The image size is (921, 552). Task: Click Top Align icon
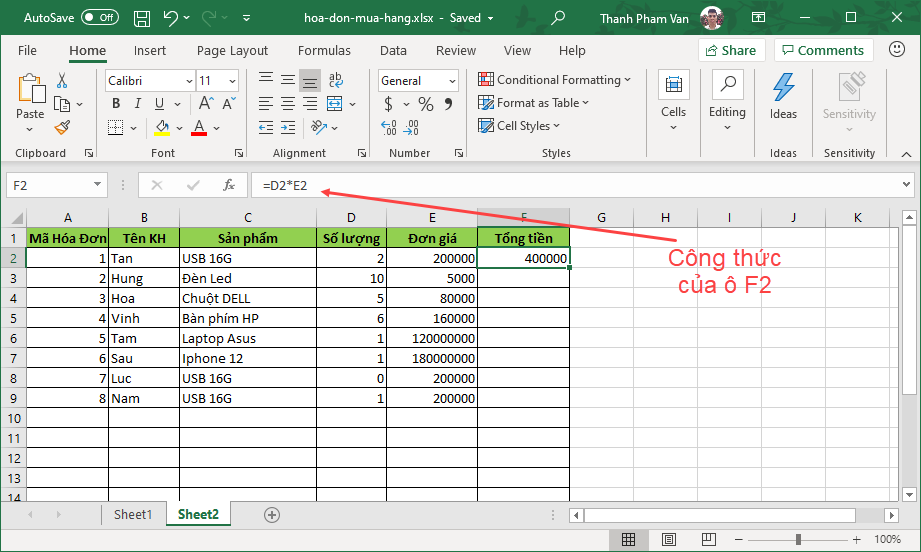coord(265,79)
